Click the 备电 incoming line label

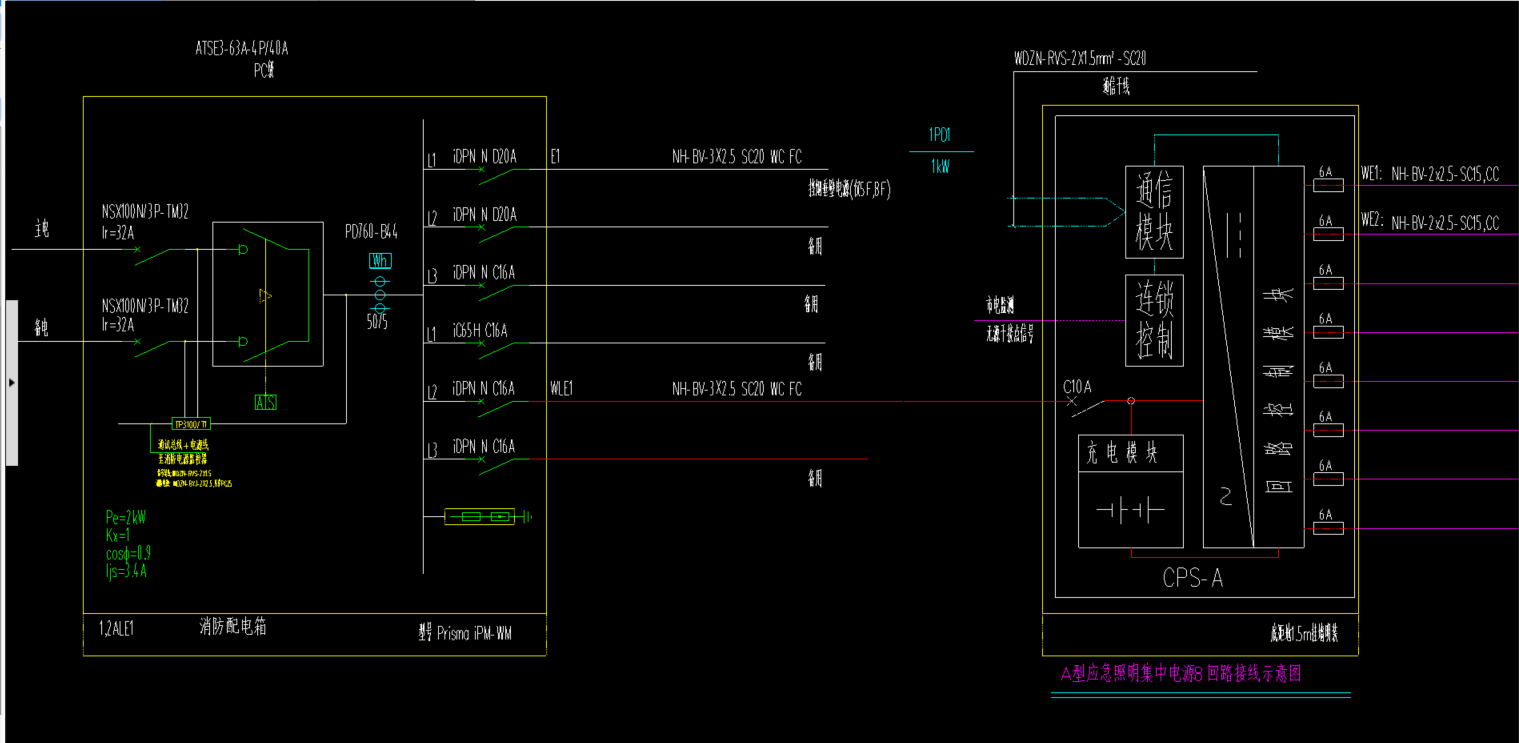click(x=42, y=326)
